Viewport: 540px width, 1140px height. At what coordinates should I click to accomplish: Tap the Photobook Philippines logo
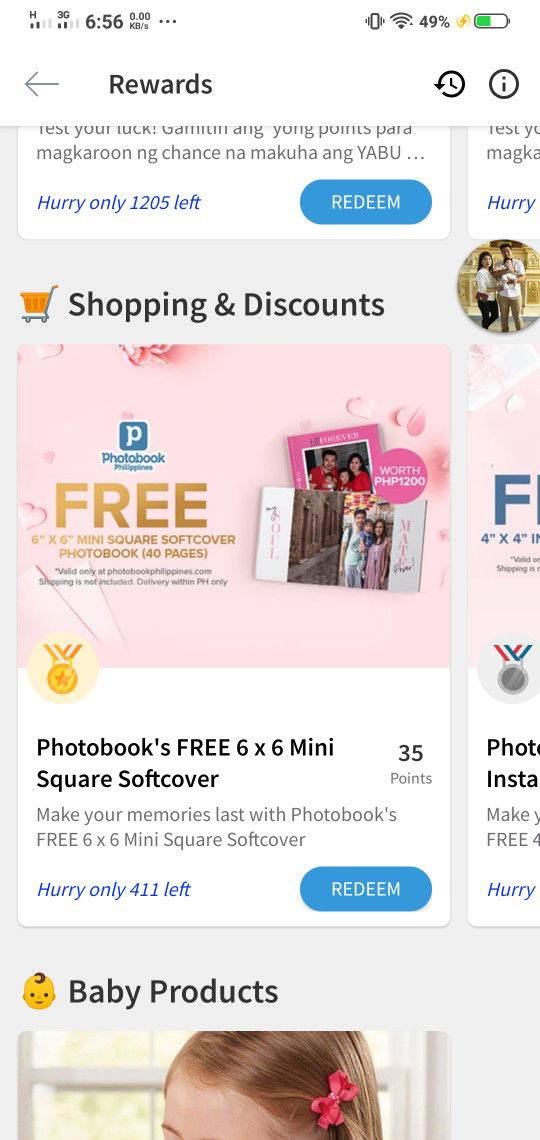pos(133,446)
